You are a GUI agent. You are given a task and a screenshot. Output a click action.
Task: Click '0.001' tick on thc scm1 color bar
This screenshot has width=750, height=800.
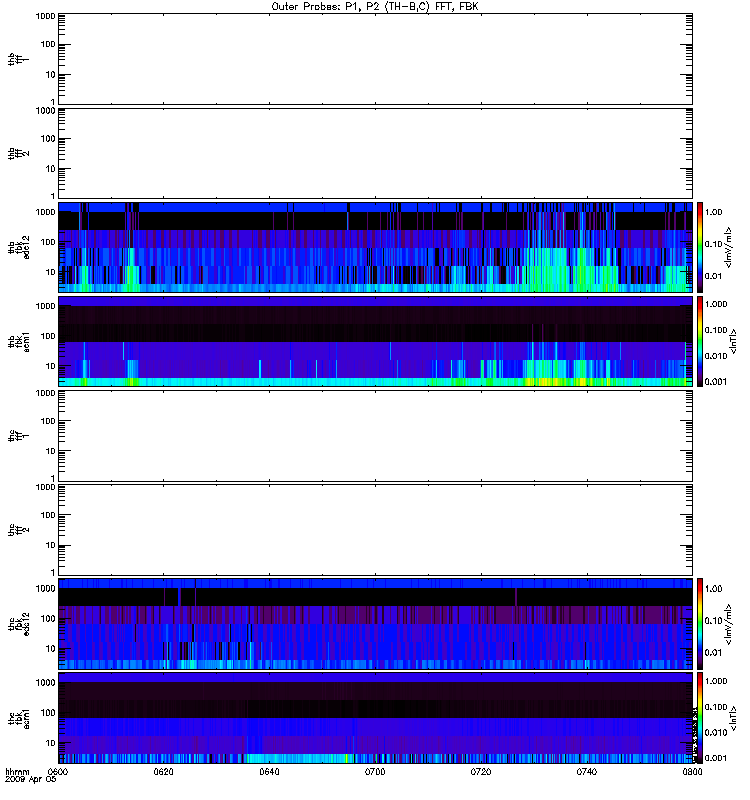coord(716,758)
